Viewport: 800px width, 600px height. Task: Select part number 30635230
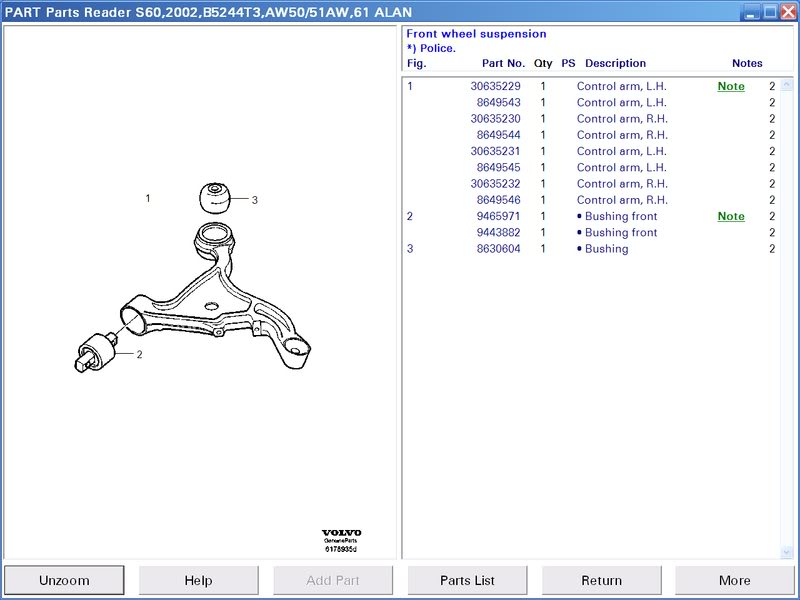tap(495, 119)
